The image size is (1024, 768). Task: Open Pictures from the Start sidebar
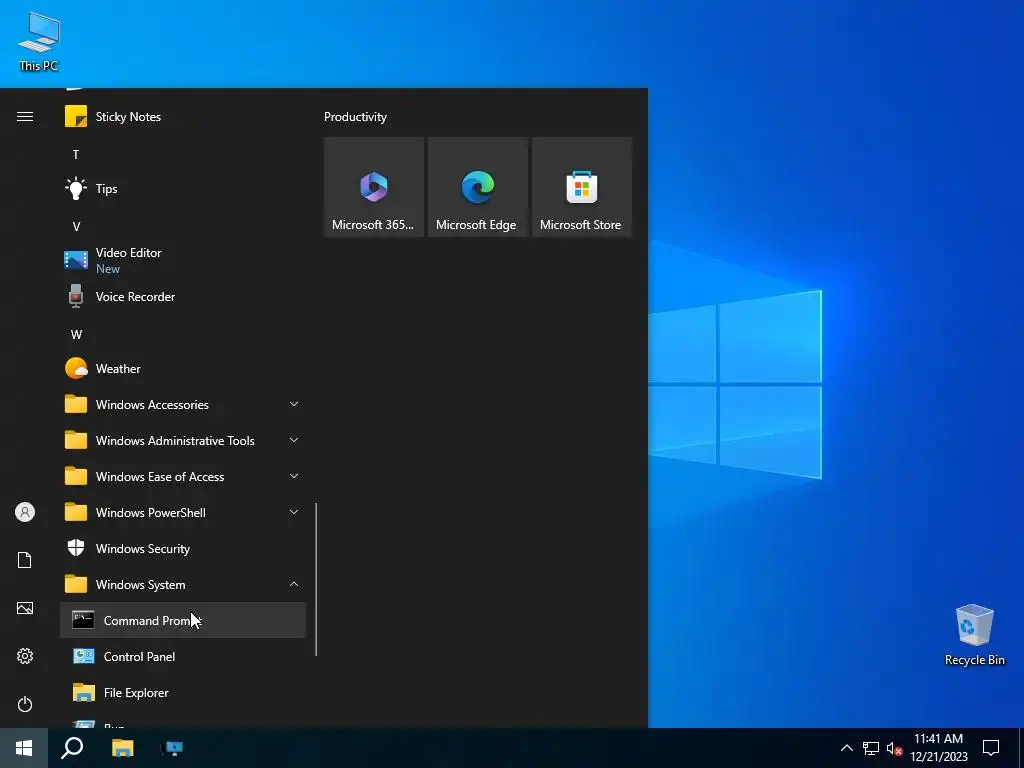(25, 608)
